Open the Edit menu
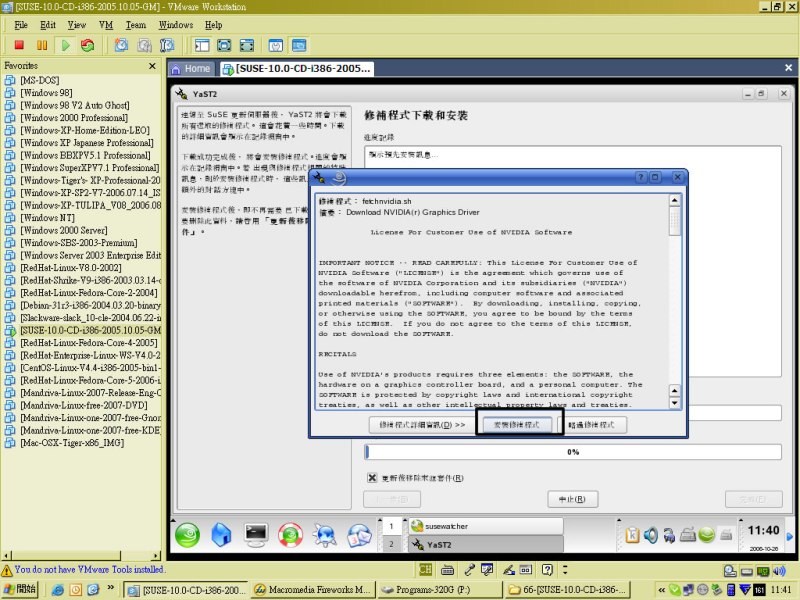This screenshot has width=800, height=600. 48,25
